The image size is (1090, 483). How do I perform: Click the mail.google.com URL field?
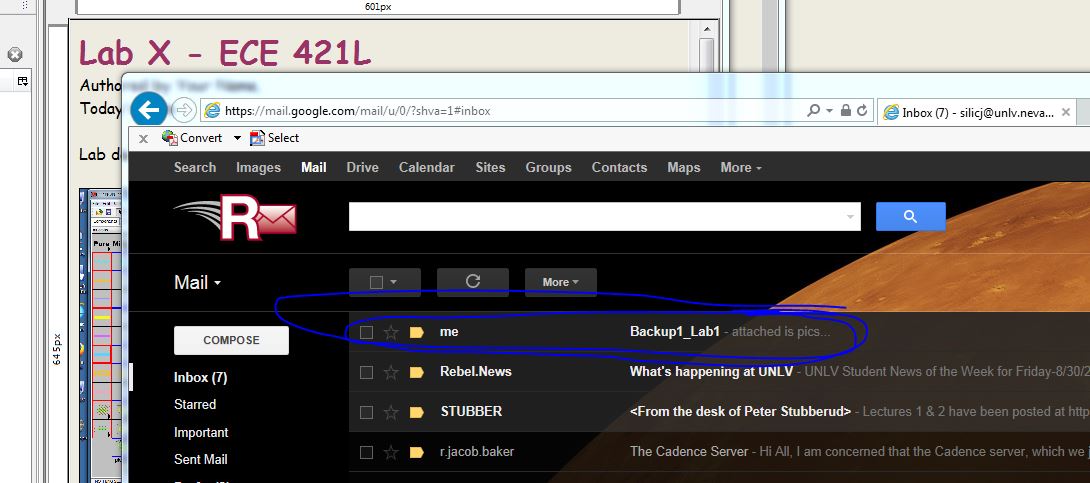502,110
